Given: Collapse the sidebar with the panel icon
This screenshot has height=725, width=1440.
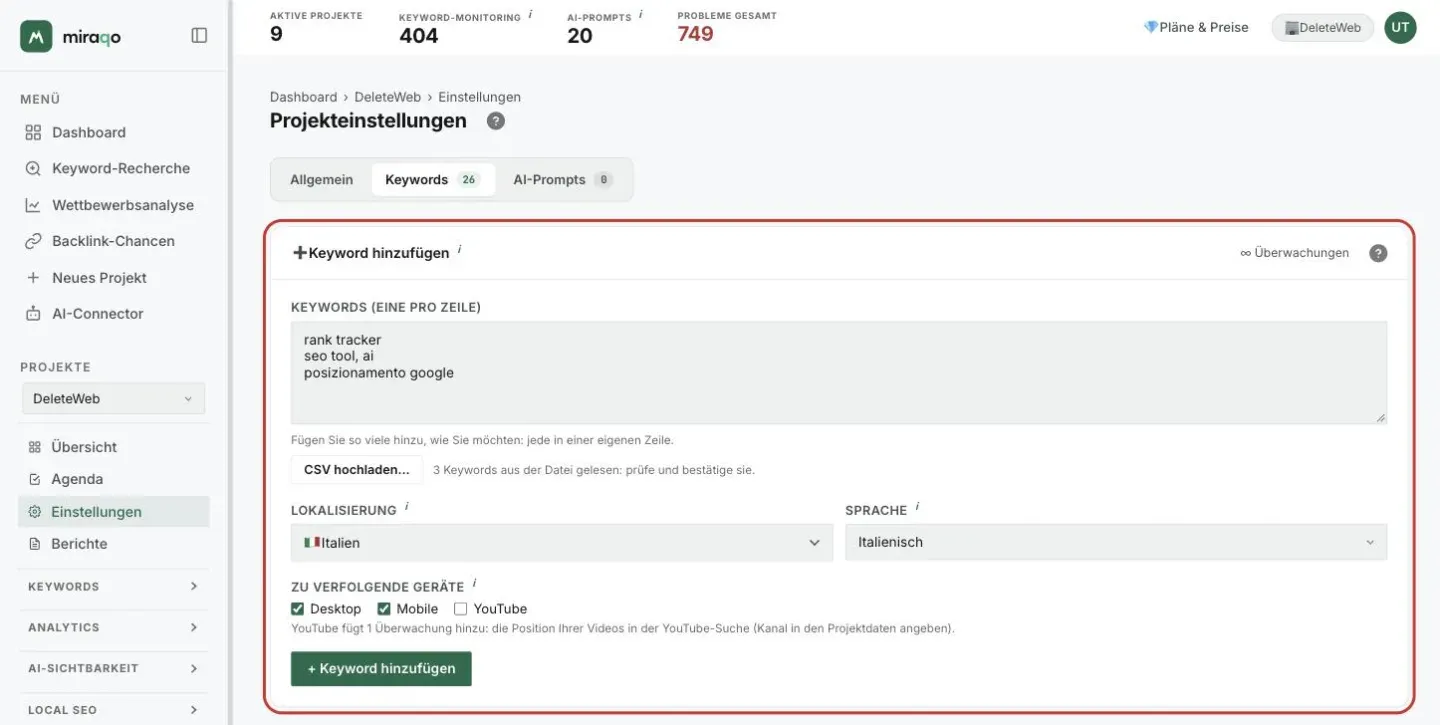Looking at the screenshot, I should pyautogui.click(x=199, y=35).
